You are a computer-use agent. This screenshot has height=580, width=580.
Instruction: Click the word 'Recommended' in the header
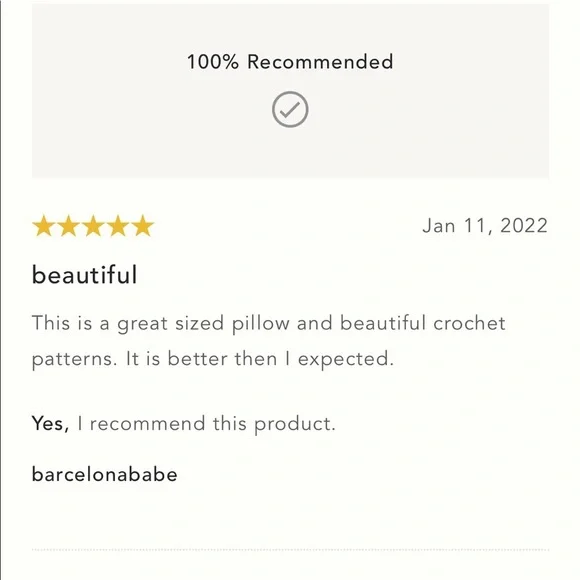(320, 62)
